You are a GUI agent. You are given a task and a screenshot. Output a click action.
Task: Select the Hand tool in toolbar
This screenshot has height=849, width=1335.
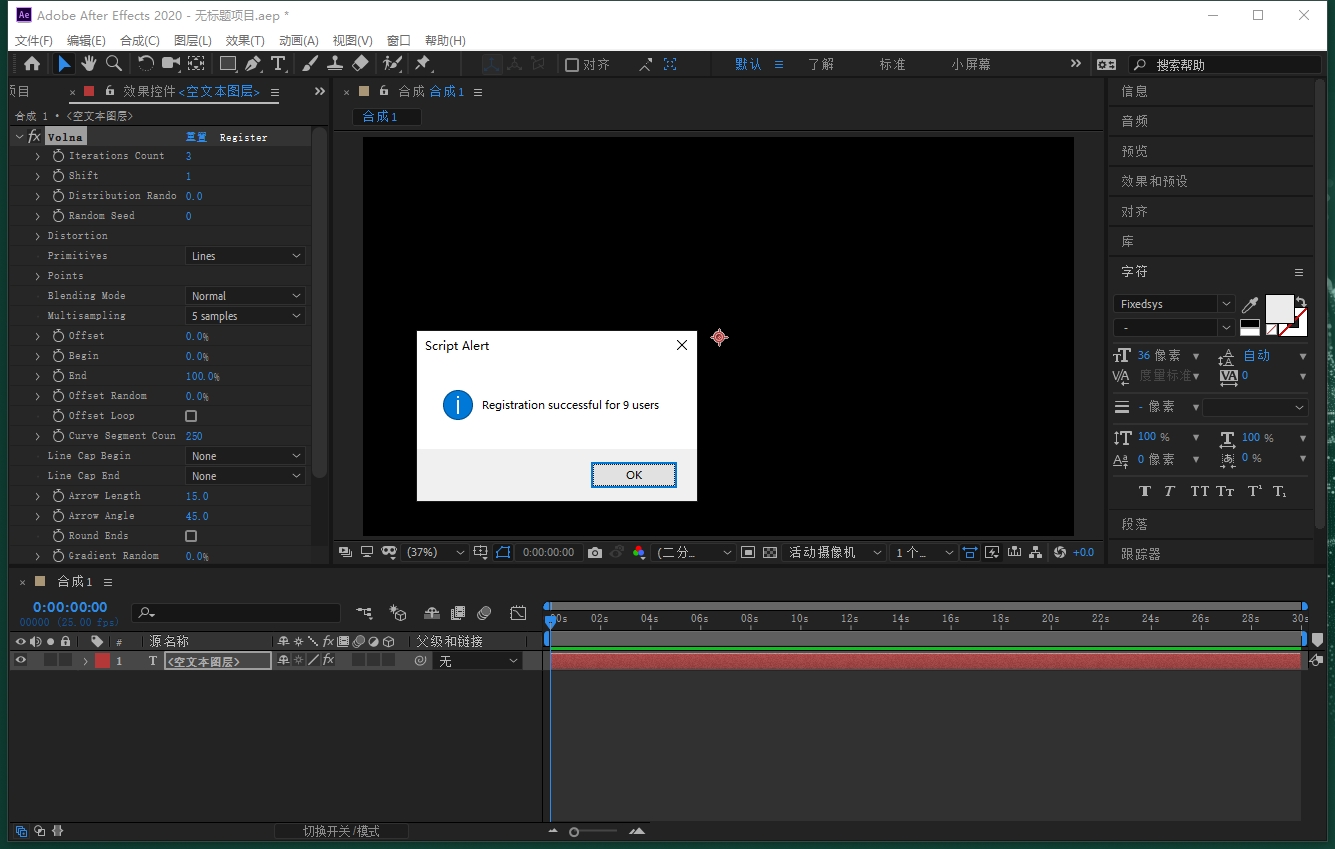89,64
